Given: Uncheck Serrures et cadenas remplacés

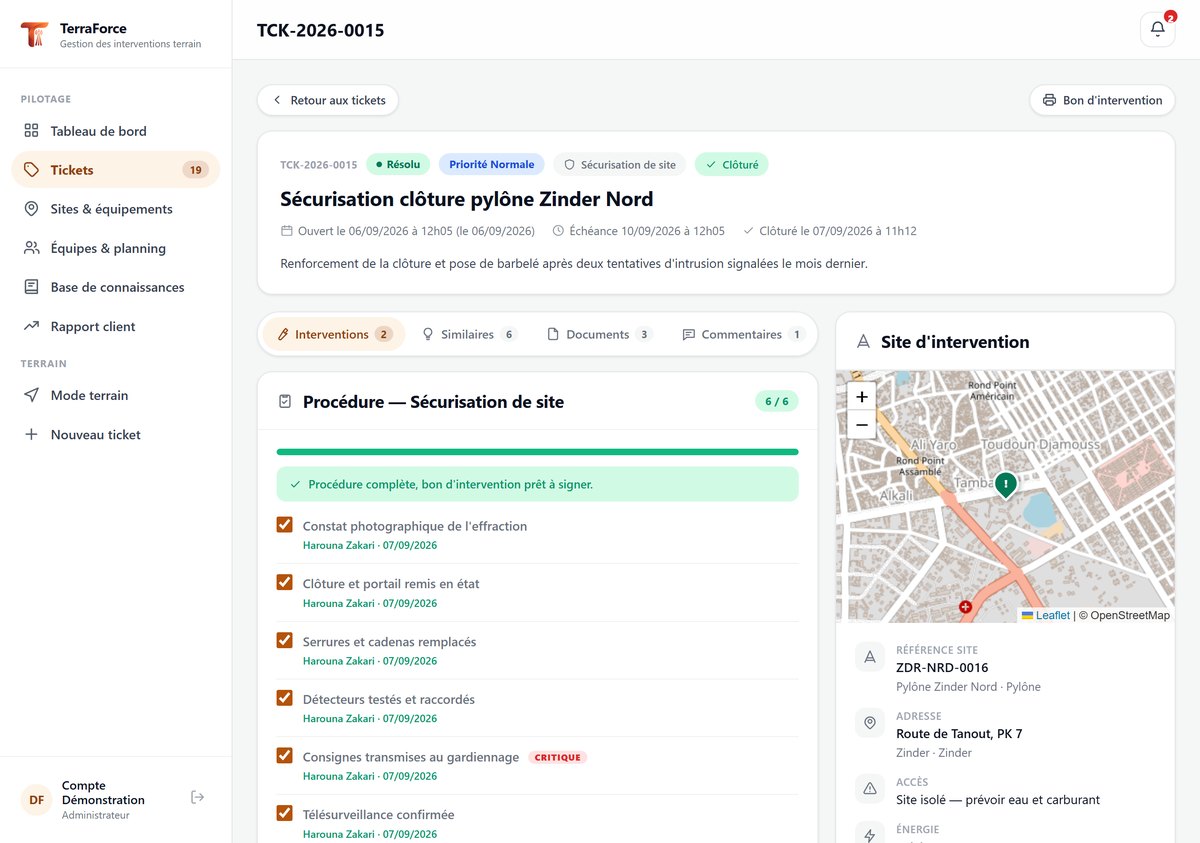Looking at the screenshot, I should click(285, 640).
